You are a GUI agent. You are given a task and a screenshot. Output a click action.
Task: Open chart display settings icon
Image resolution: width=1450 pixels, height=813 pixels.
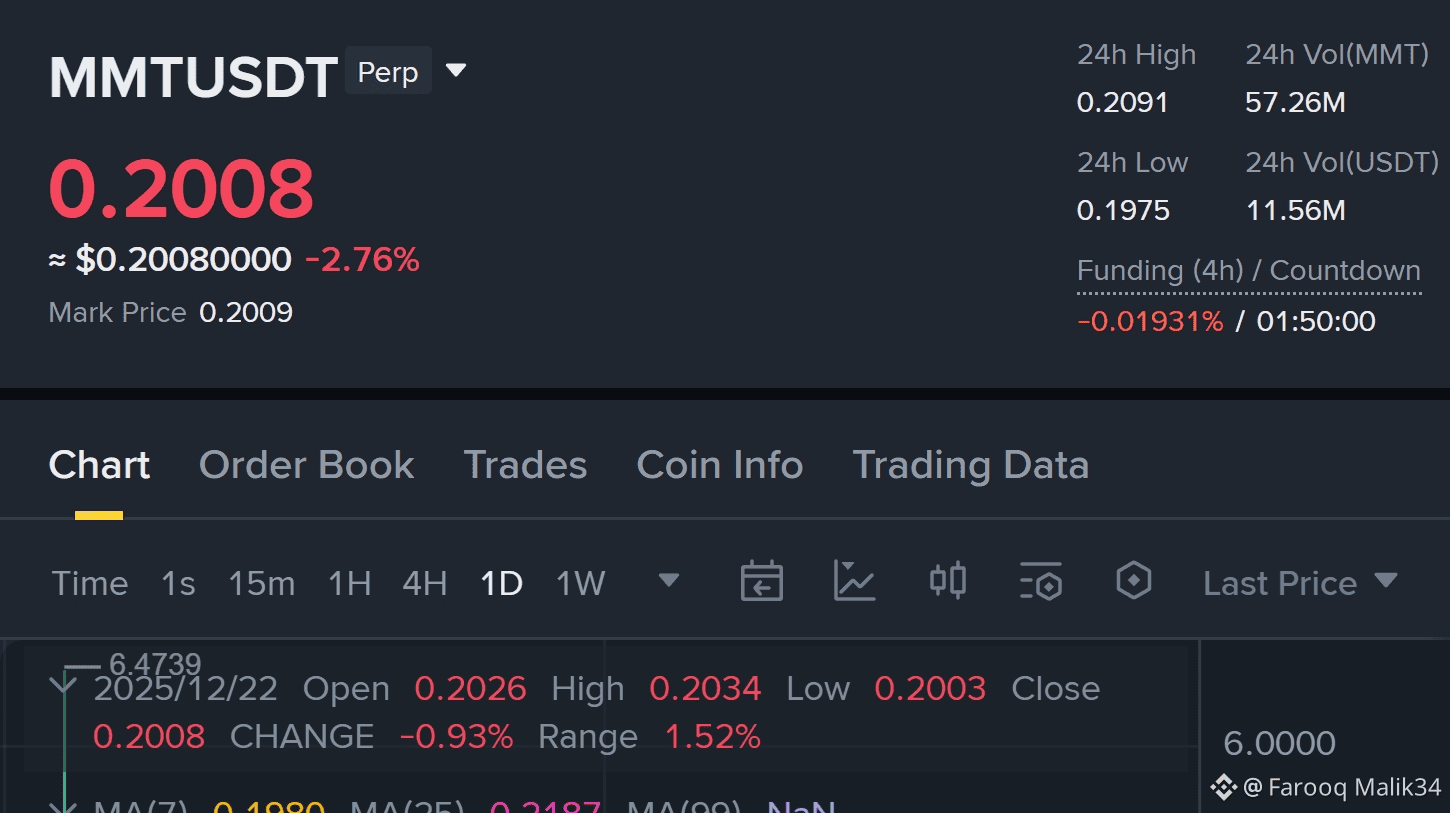click(1040, 581)
